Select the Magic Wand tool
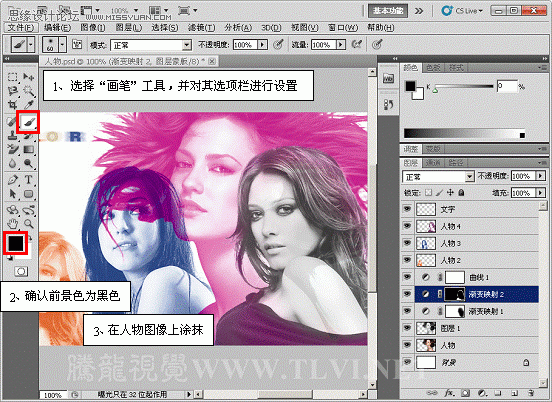This screenshot has width=552, height=402. coord(29,91)
